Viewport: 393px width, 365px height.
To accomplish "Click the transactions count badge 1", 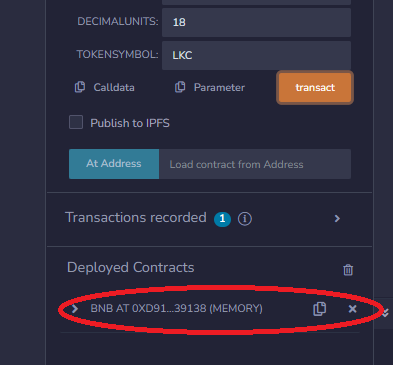I will click(222, 219).
